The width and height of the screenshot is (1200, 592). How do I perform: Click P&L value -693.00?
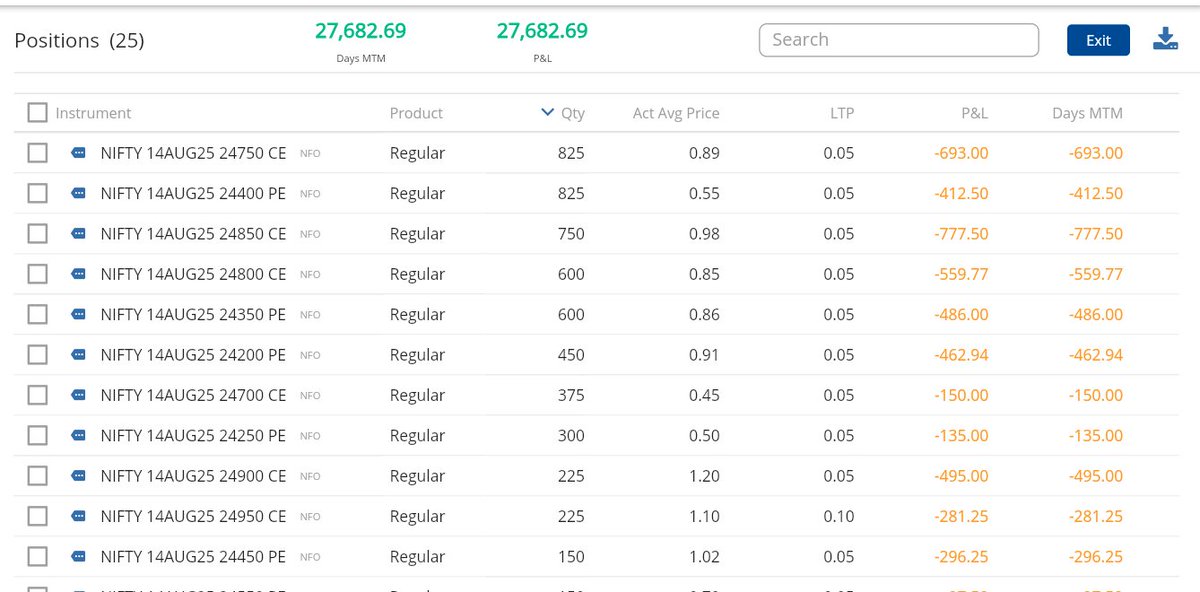tap(961, 153)
